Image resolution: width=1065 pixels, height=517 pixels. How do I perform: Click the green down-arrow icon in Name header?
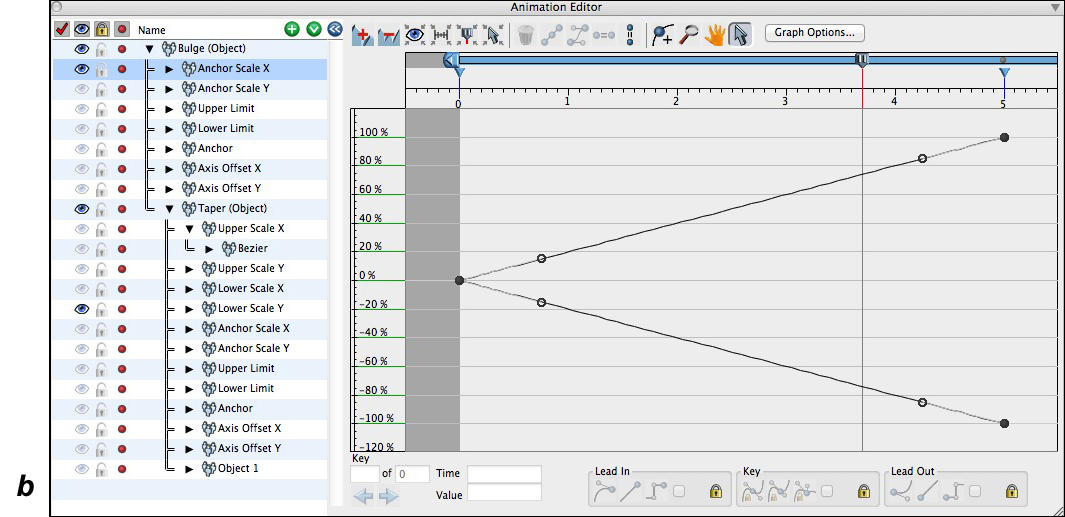(314, 29)
